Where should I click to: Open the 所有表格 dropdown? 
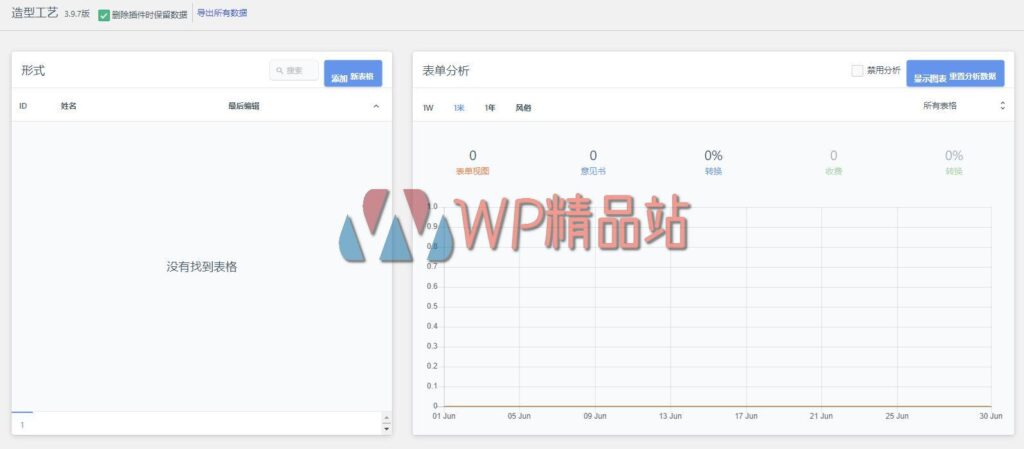[x=963, y=106]
